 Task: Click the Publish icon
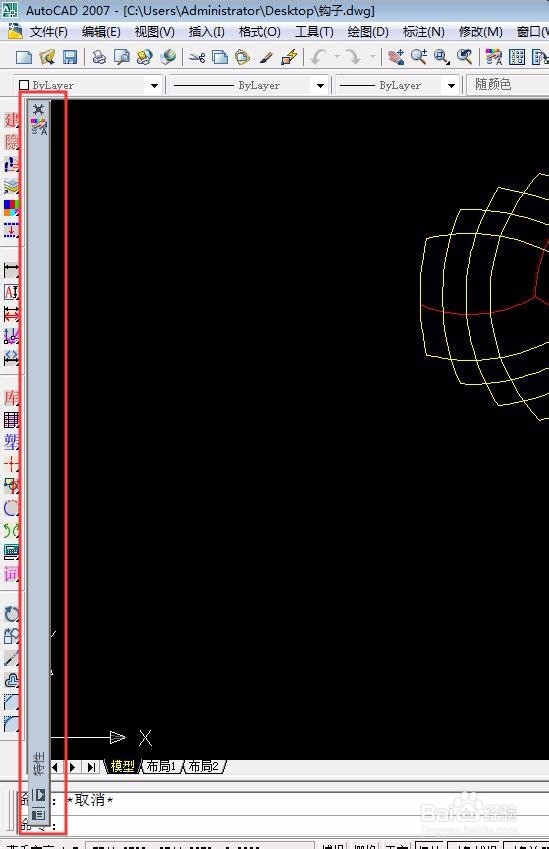click(145, 57)
